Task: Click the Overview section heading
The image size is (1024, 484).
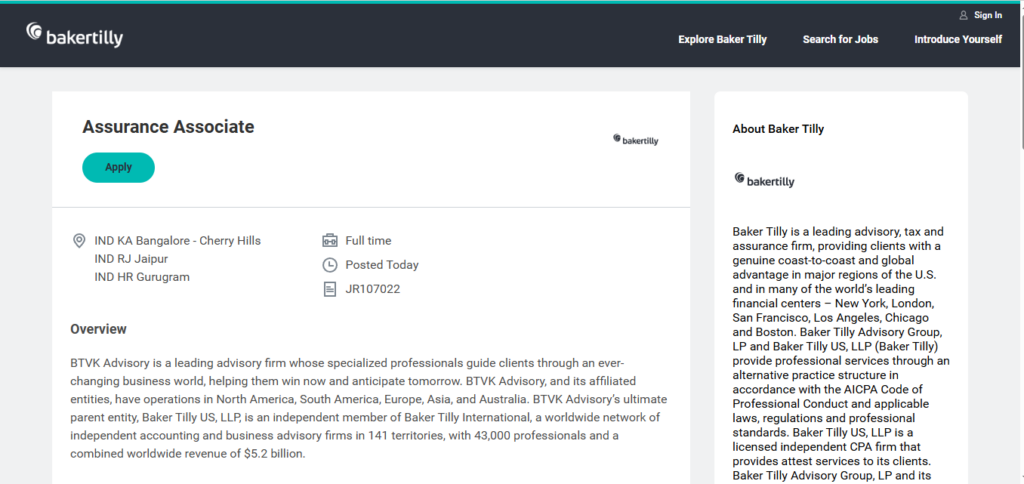Action: click(98, 329)
